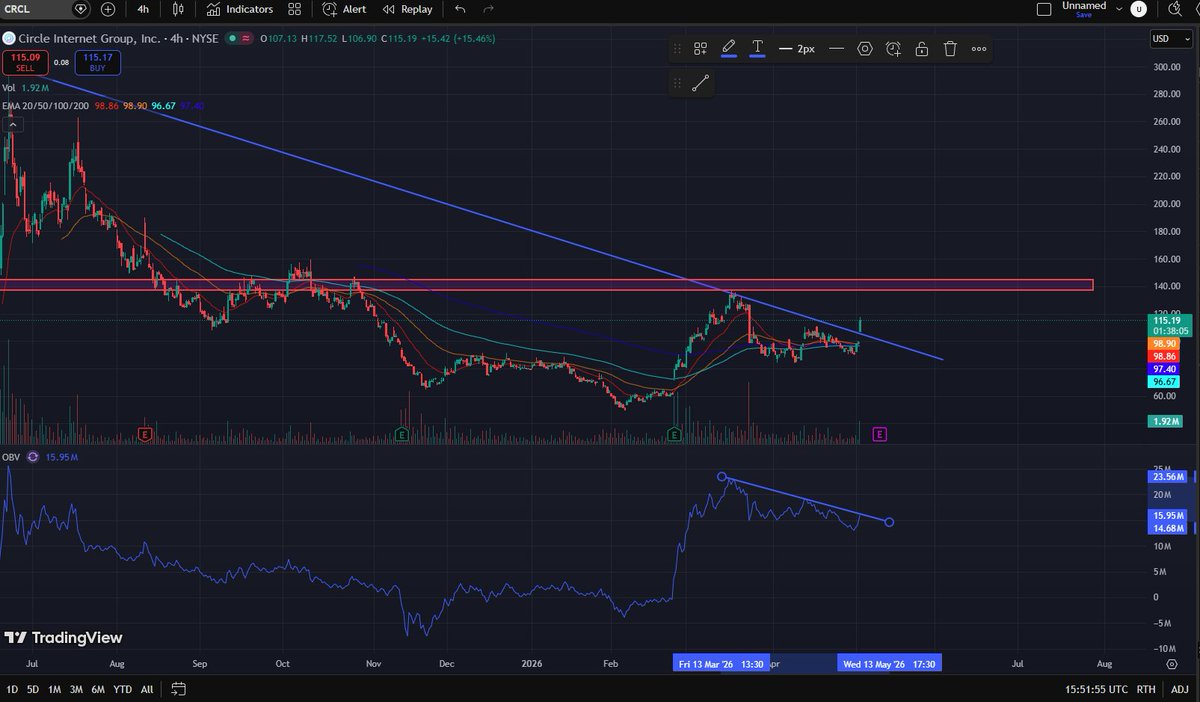Click the purple icon beside OBV label
Image resolution: width=1200 pixels, height=702 pixels.
[33, 457]
